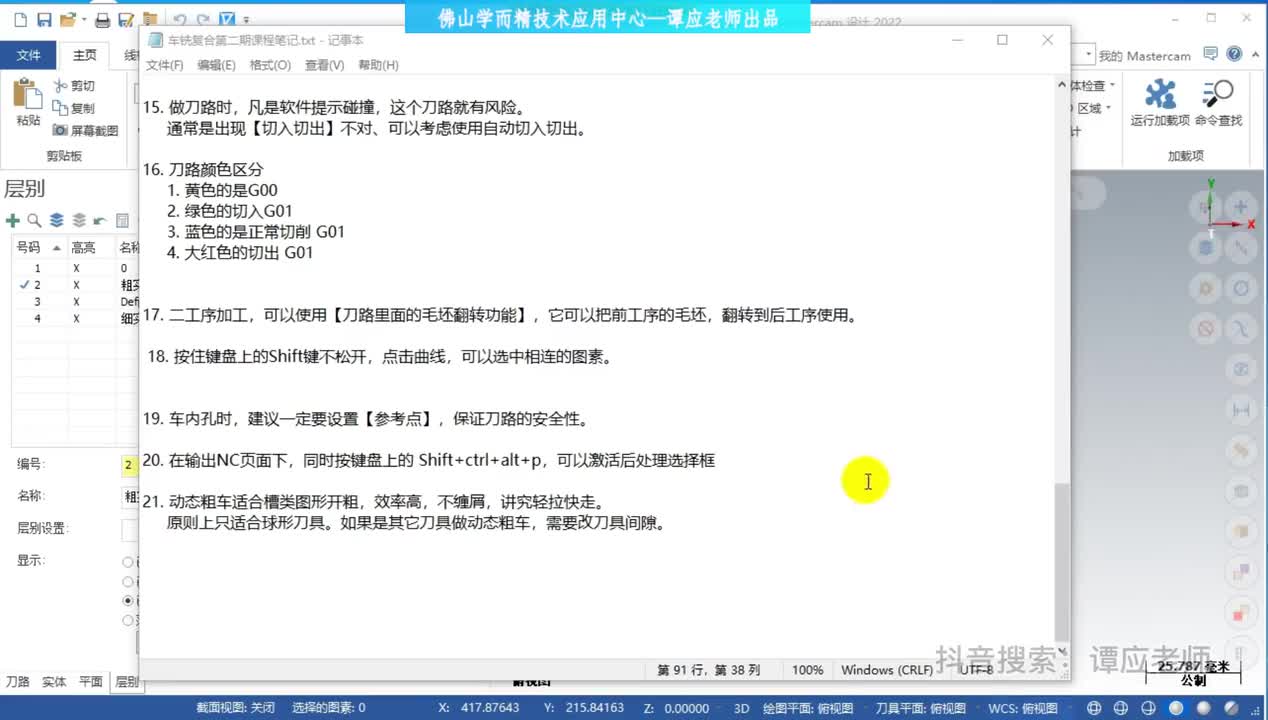
Task: Click the 剪切 cut button
Action: coord(75,86)
